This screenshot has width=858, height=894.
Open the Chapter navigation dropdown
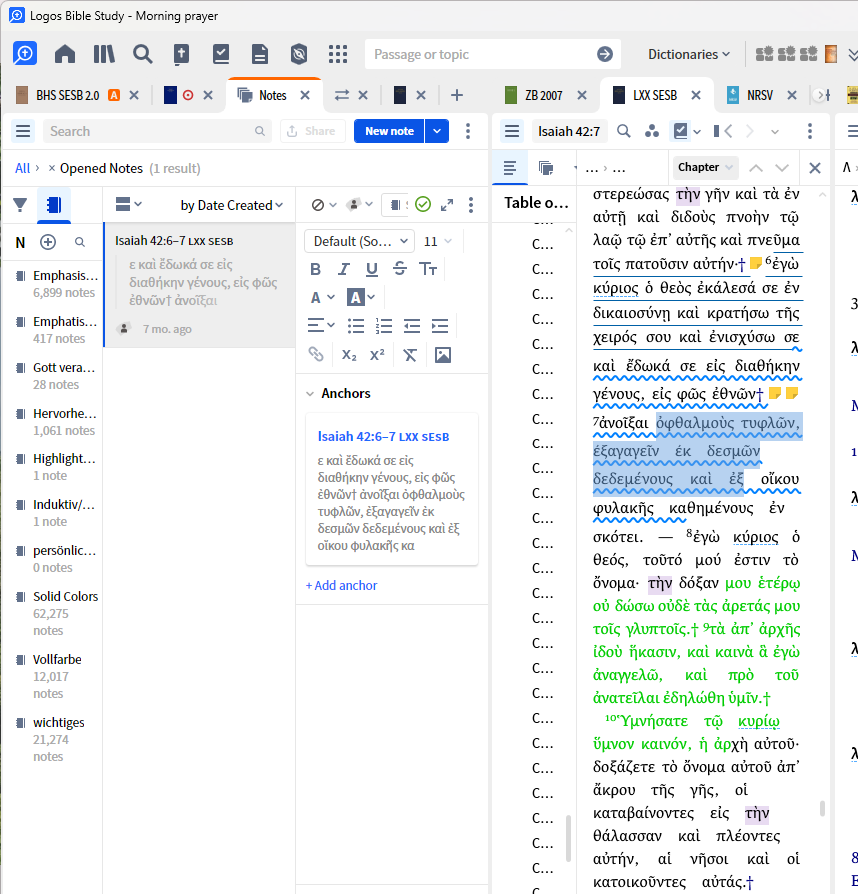click(x=705, y=167)
